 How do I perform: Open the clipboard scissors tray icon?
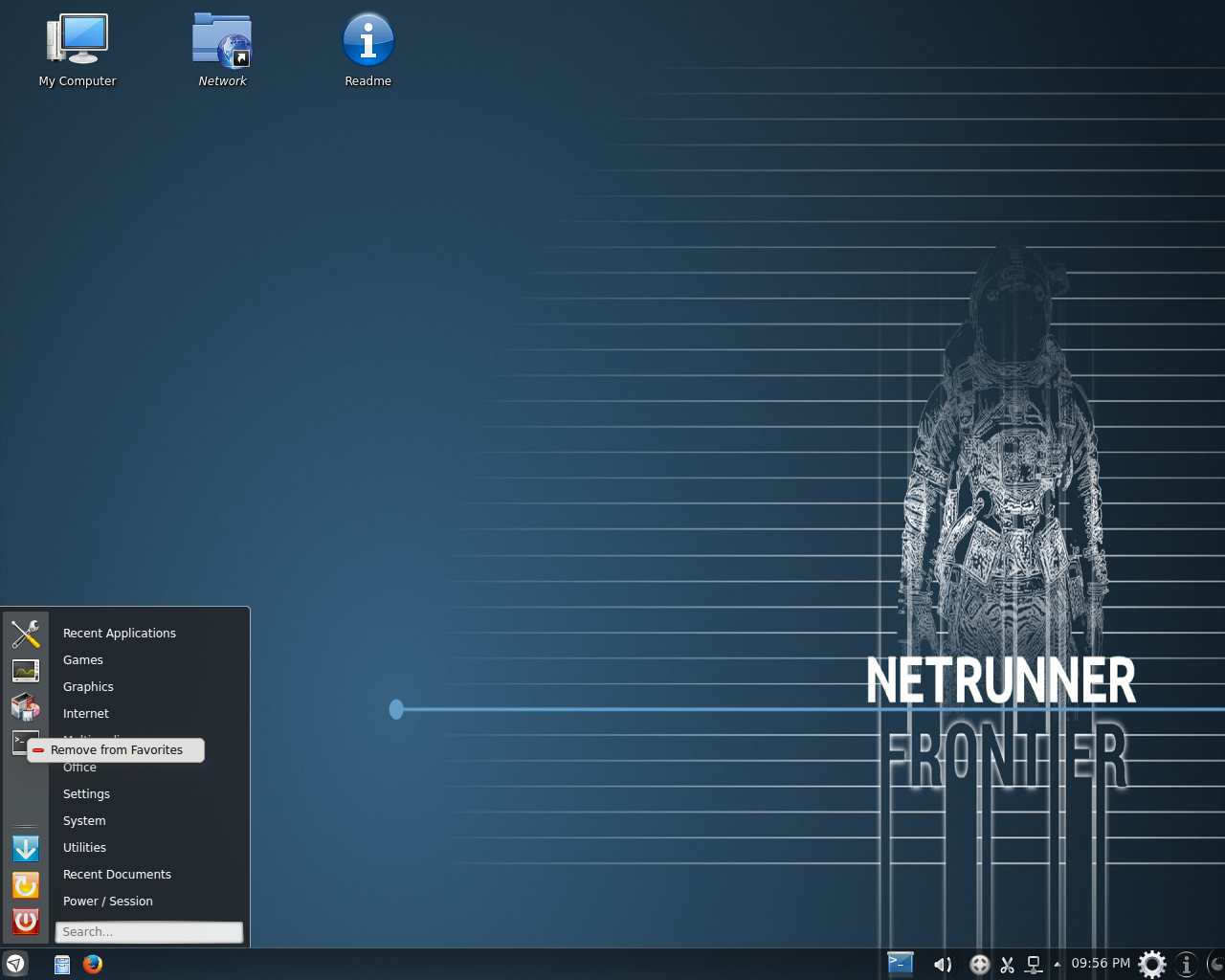tap(1007, 965)
